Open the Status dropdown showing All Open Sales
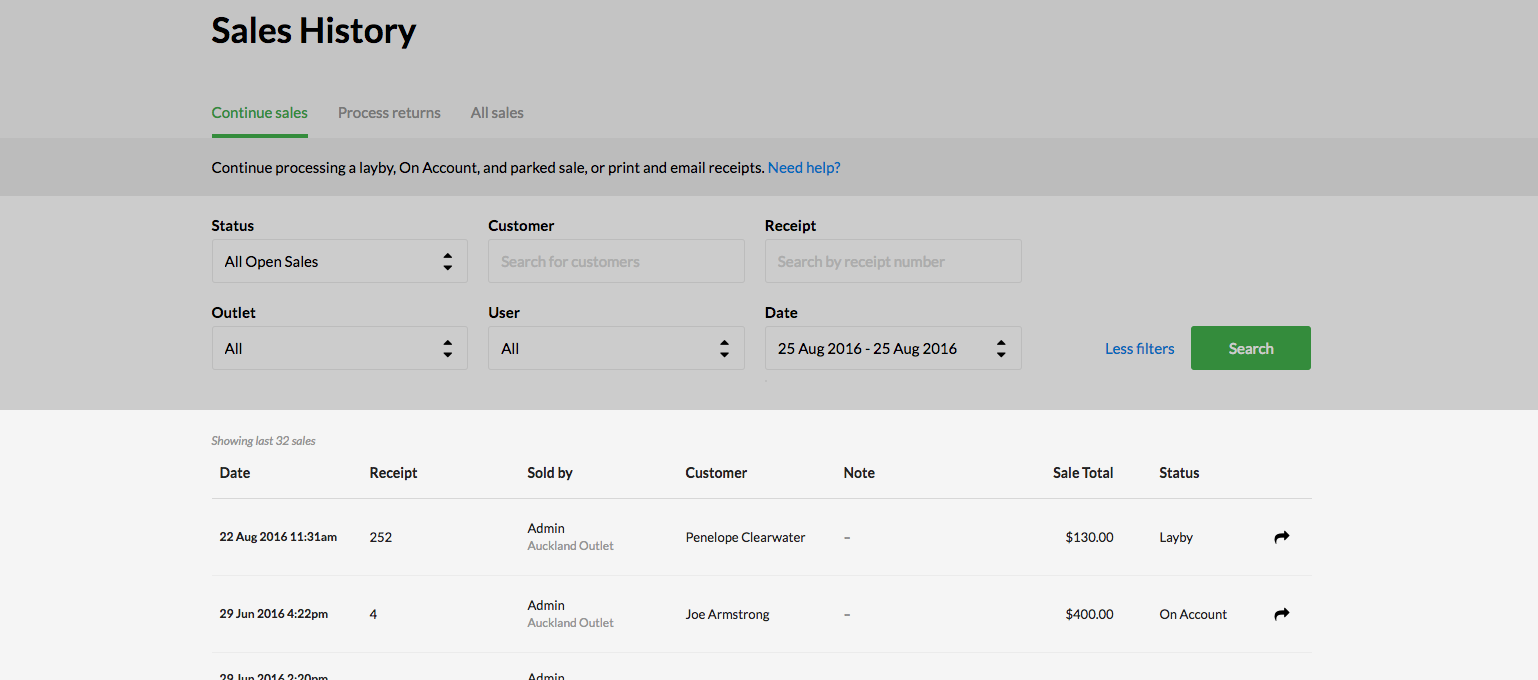This screenshot has height=680, width=1538. click(339, 262)
